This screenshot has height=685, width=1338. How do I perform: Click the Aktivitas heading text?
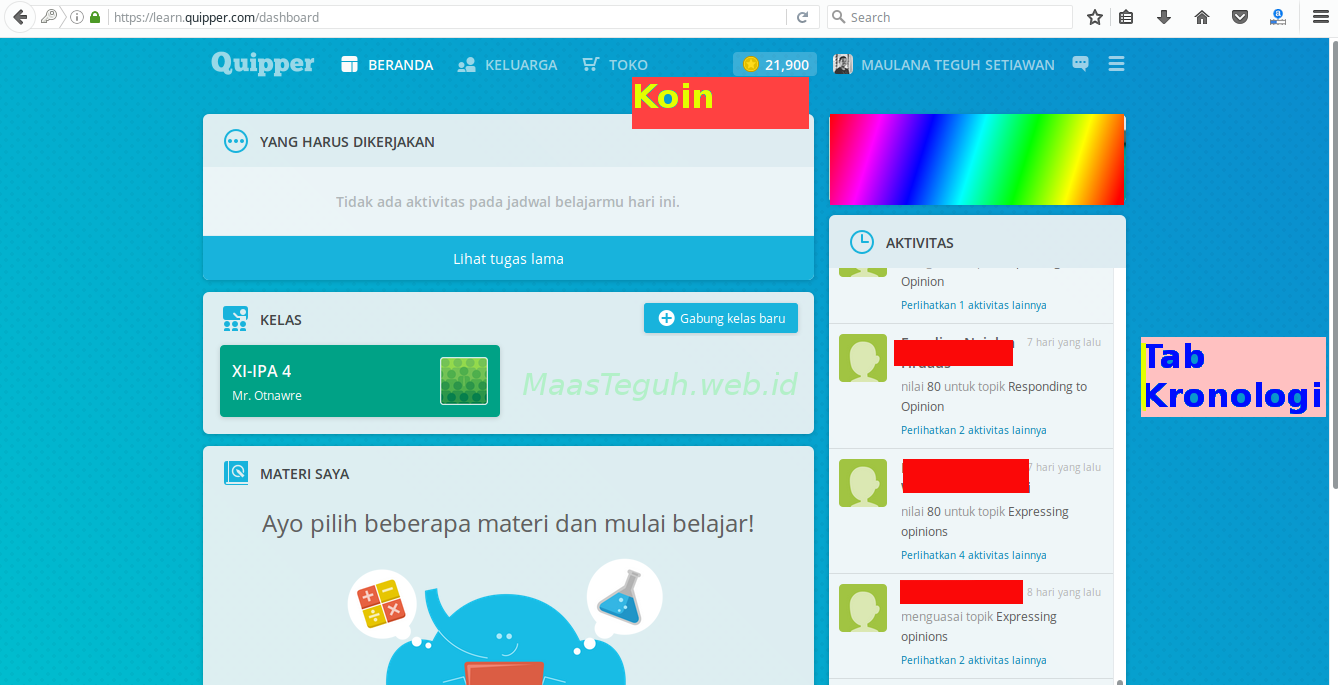click(920, 243)
